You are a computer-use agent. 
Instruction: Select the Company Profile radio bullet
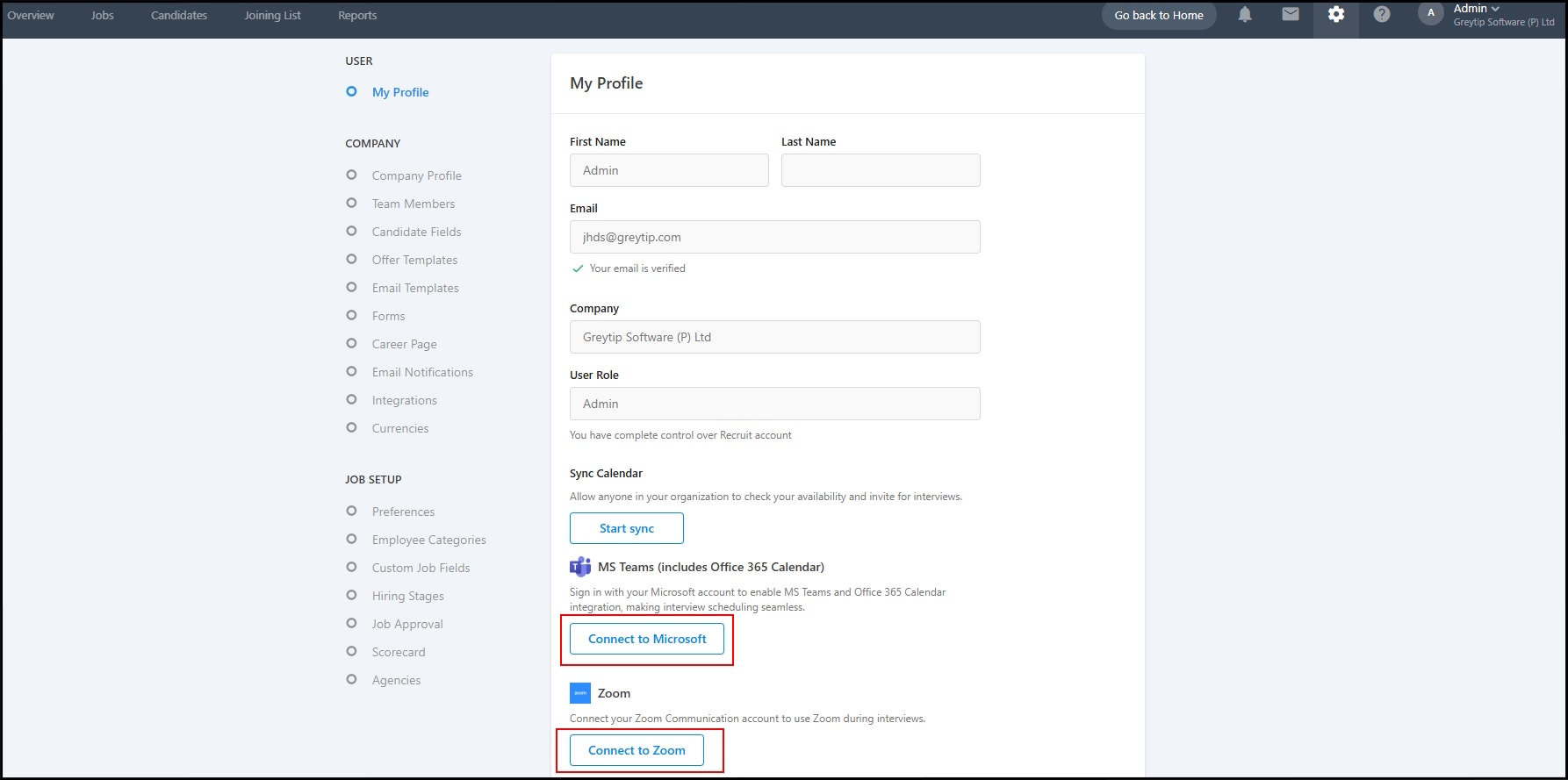click(351, 175)
